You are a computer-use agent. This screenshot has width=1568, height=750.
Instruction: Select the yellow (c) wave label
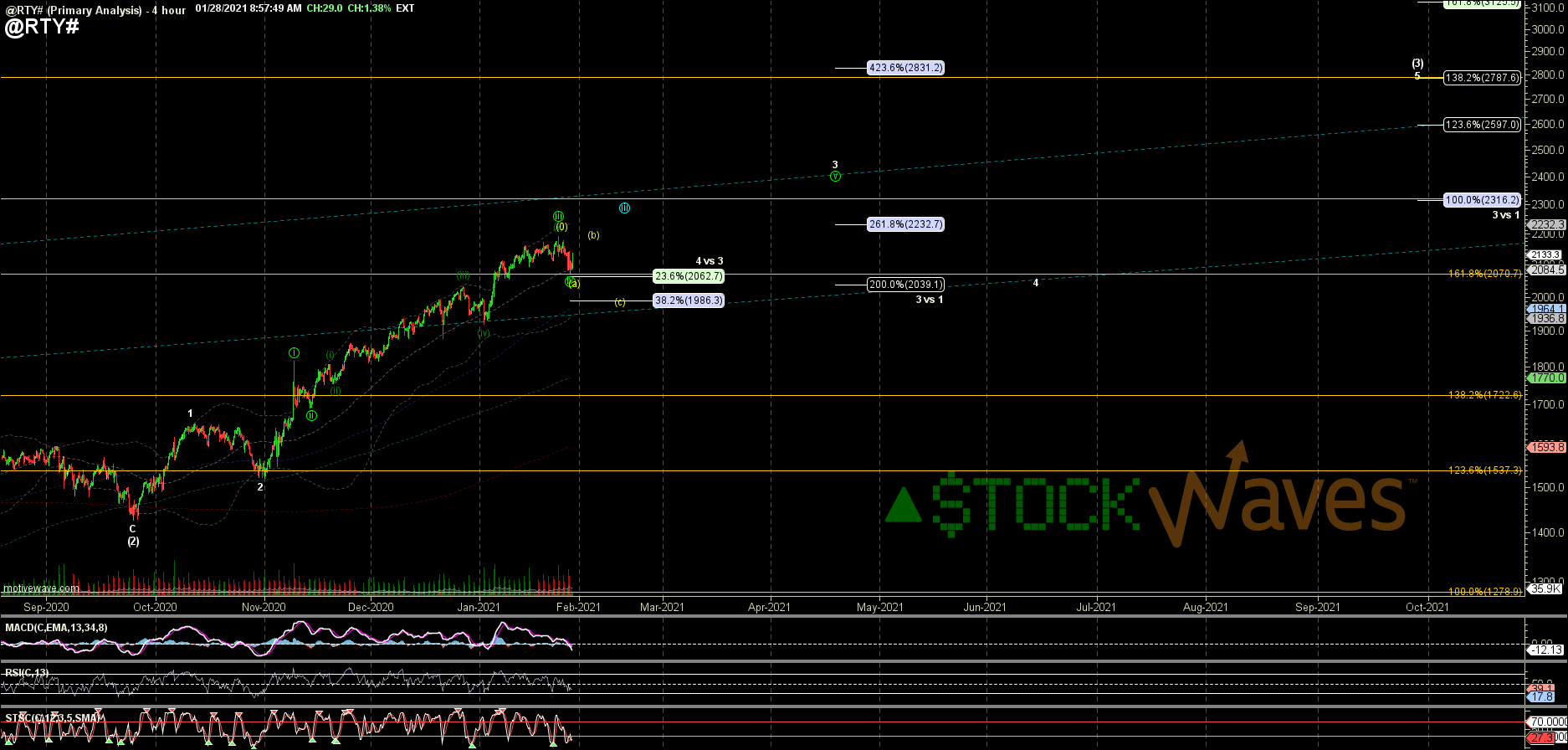pos(620,302)
